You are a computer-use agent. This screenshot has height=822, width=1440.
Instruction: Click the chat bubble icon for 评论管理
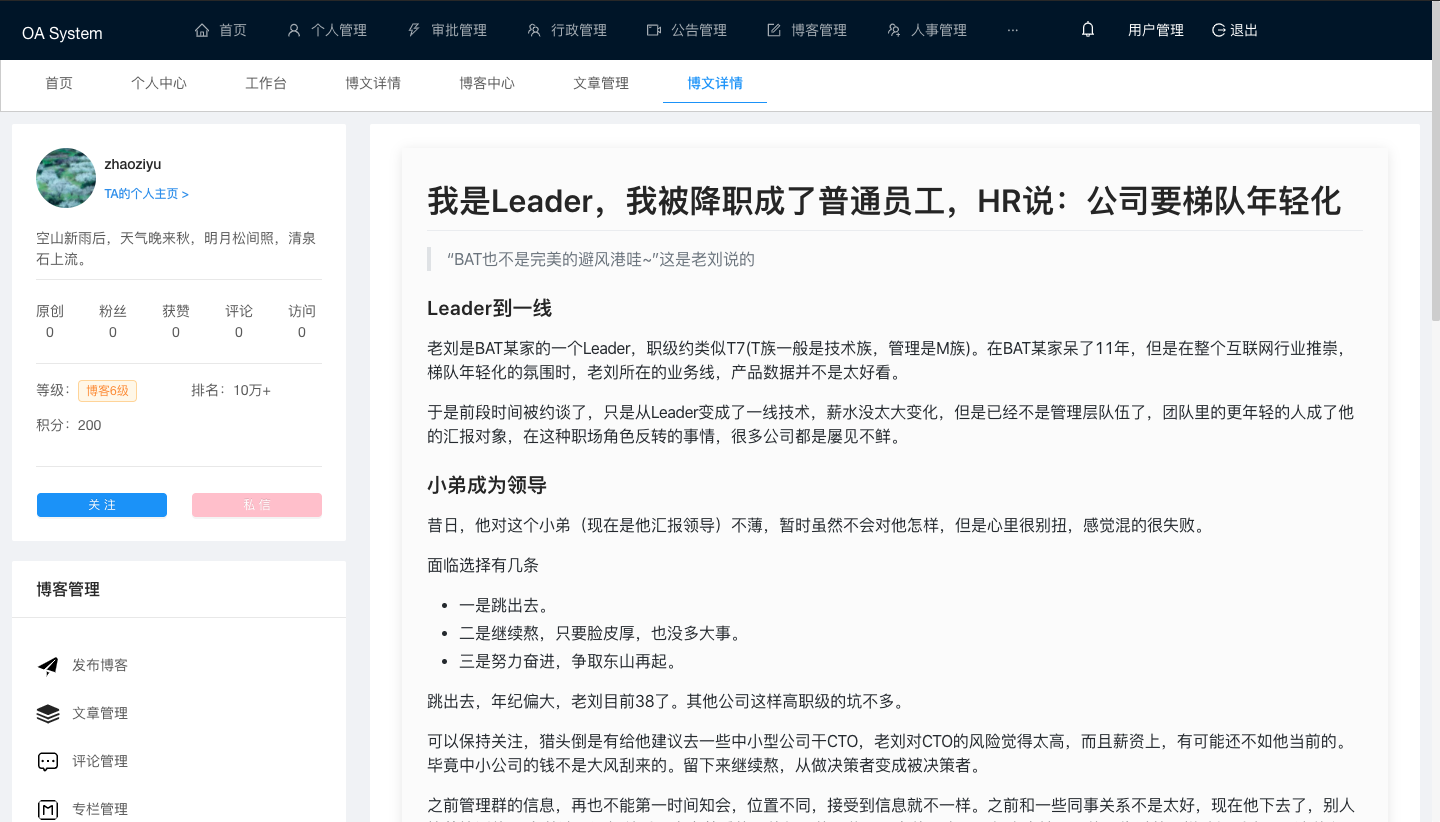[x=48, y=762]
